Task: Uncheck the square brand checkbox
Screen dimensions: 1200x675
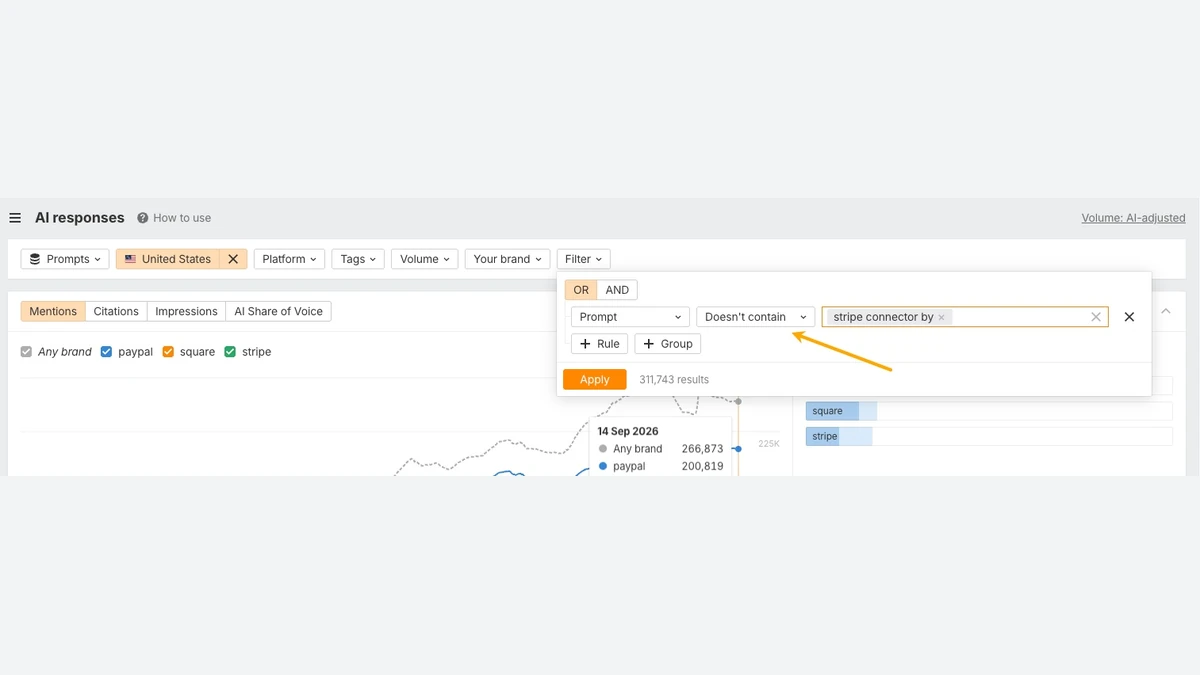Action: (x=168, y=352)
